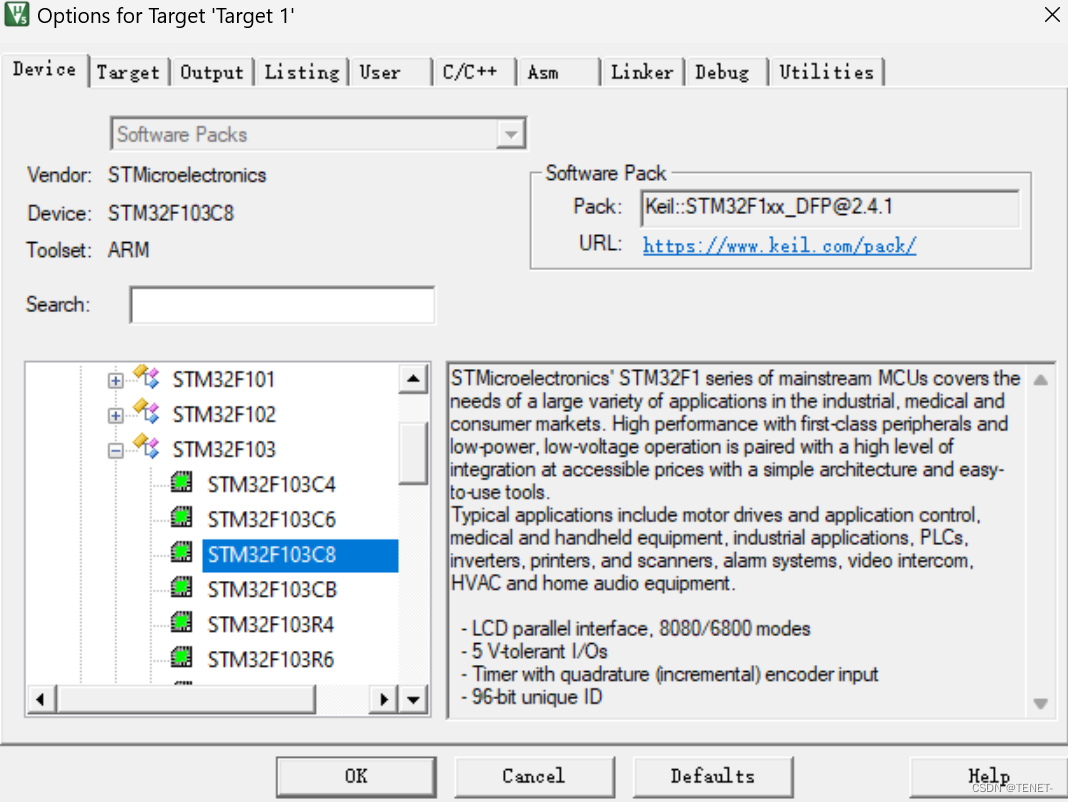
Task: Click the chip icon beside STM32F103R6
Action: tap(181, 658)
